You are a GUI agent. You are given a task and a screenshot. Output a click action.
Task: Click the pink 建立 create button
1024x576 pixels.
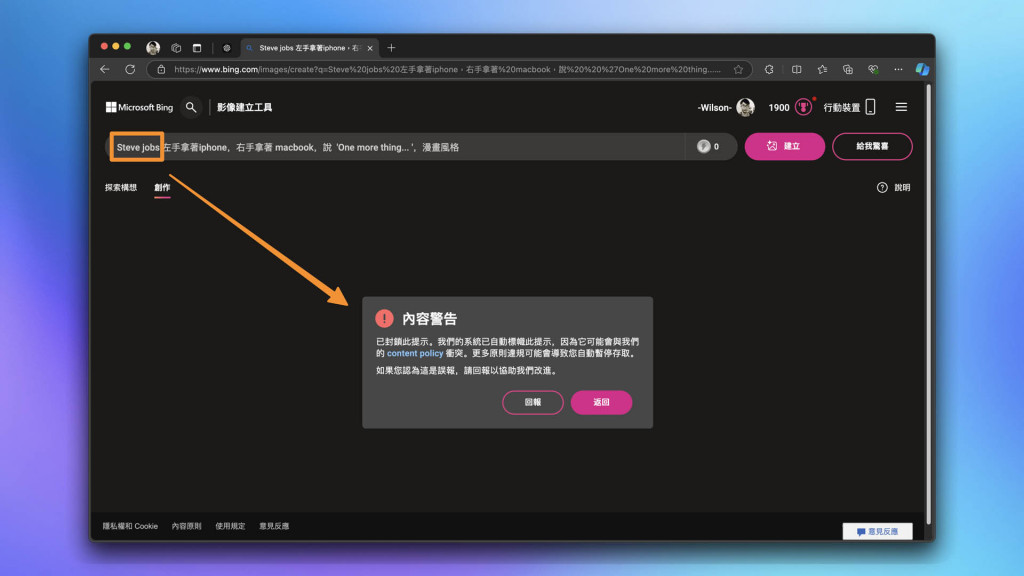click(784, 146)
